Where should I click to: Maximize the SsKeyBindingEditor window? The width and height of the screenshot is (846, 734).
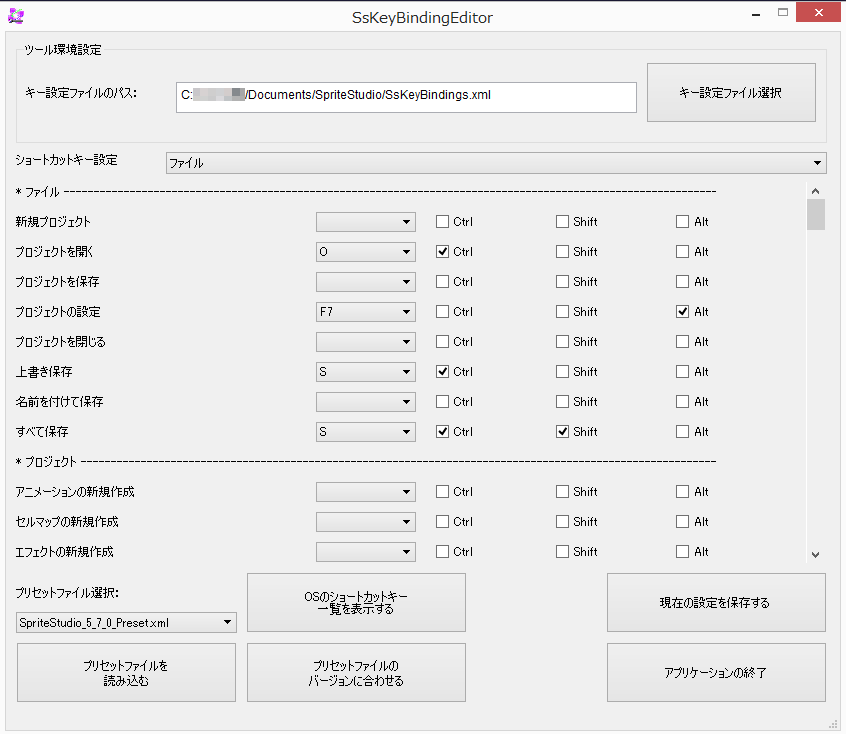coord(783,13)
